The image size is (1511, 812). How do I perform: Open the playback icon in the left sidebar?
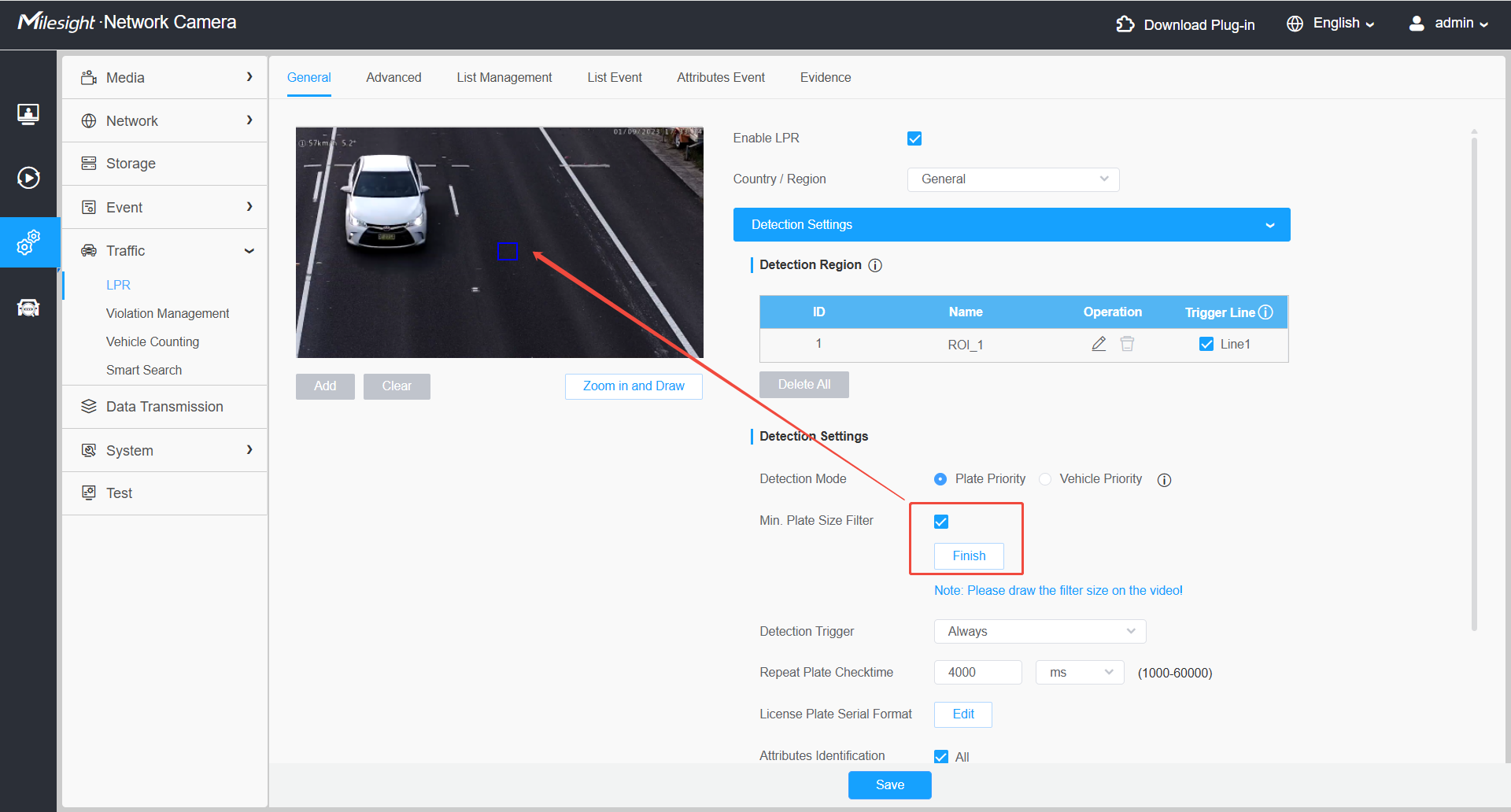coord(28,178)
